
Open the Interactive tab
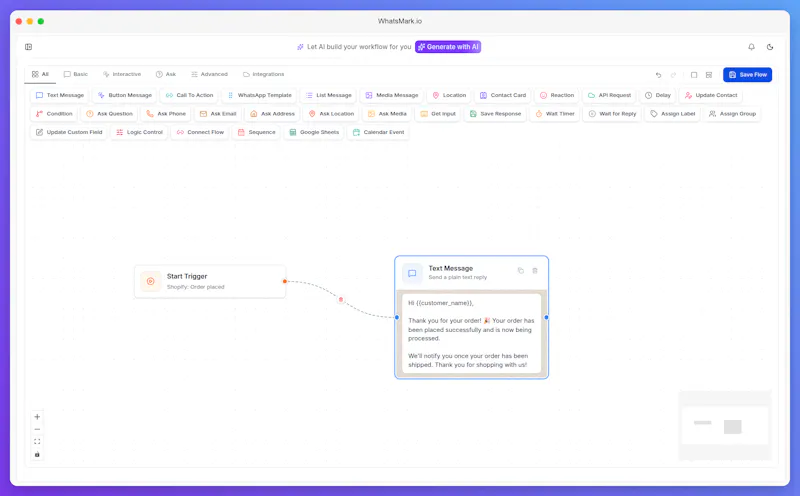(x=122, y=75)
